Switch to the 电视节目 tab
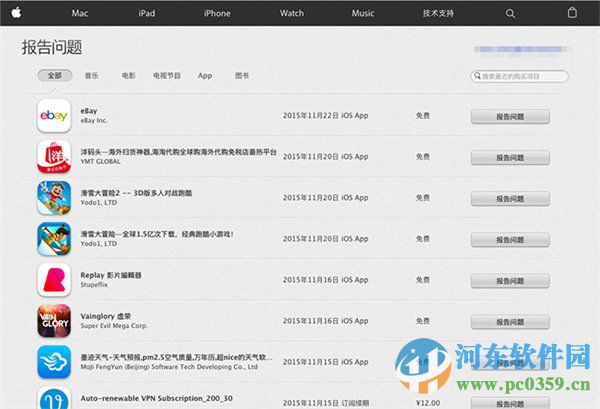This screenshot has width=600, height=409. 166,75
